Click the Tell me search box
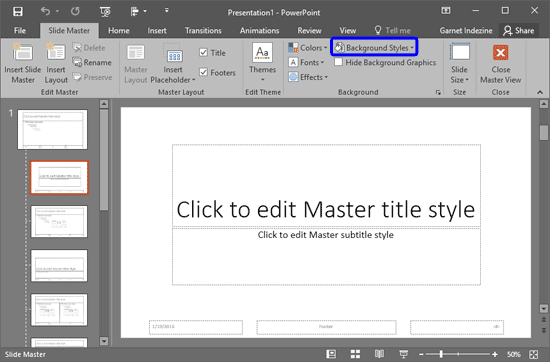 point(393,31)
